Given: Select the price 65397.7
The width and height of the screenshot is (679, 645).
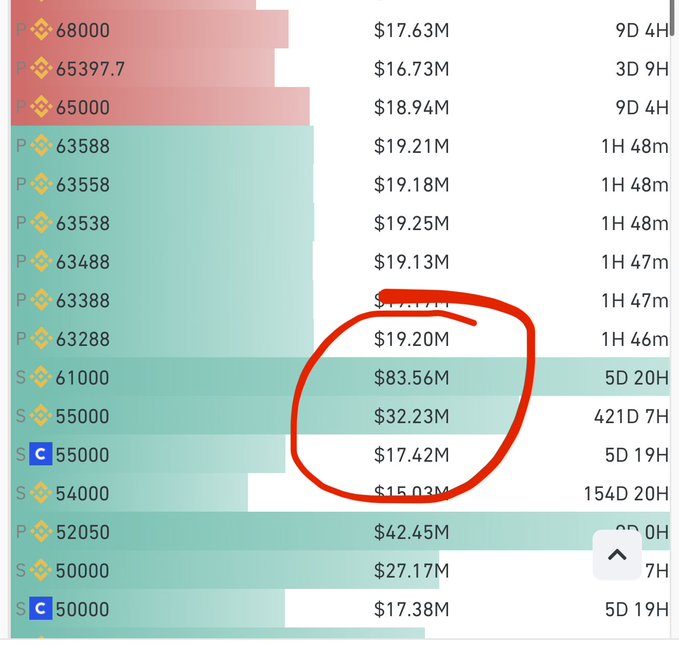Looking at the screenshot, I should click(90, 69).
